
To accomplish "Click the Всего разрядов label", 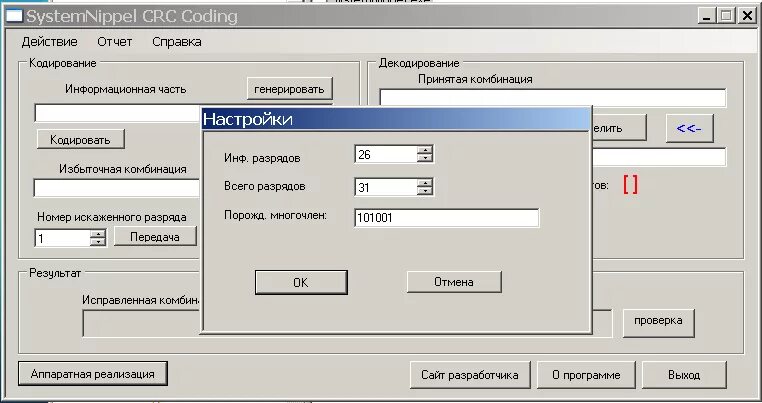I will pyautogui.click(x=264, y=186).
